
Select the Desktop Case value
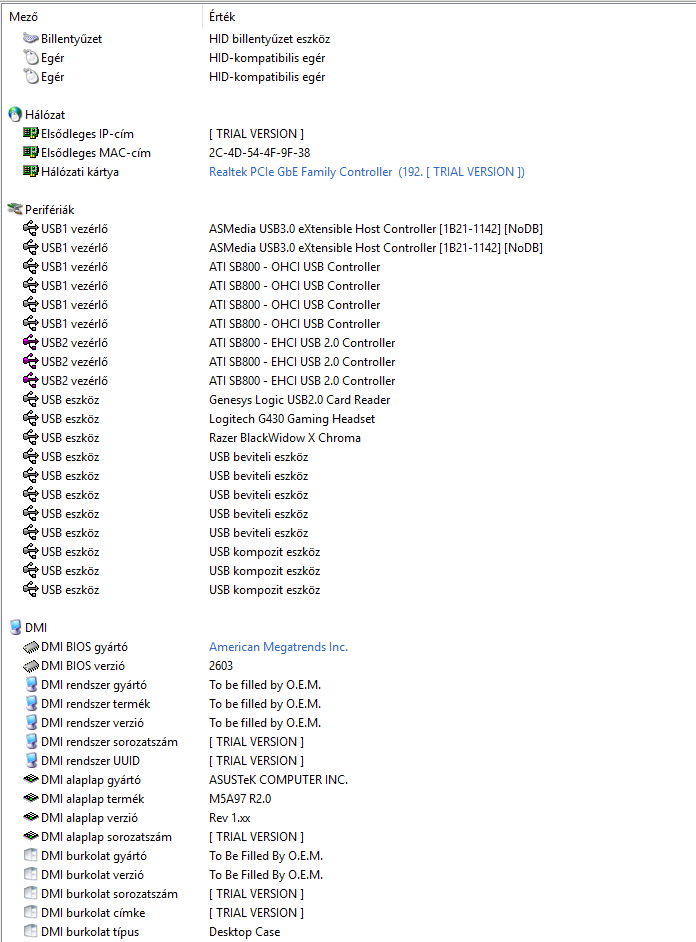click(244, 932)
